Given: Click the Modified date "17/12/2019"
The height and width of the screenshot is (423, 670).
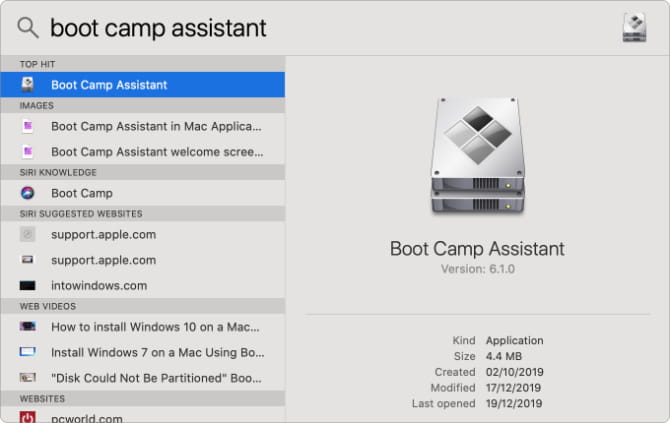Looking at the screenshot, I should [x=513, y=388].
